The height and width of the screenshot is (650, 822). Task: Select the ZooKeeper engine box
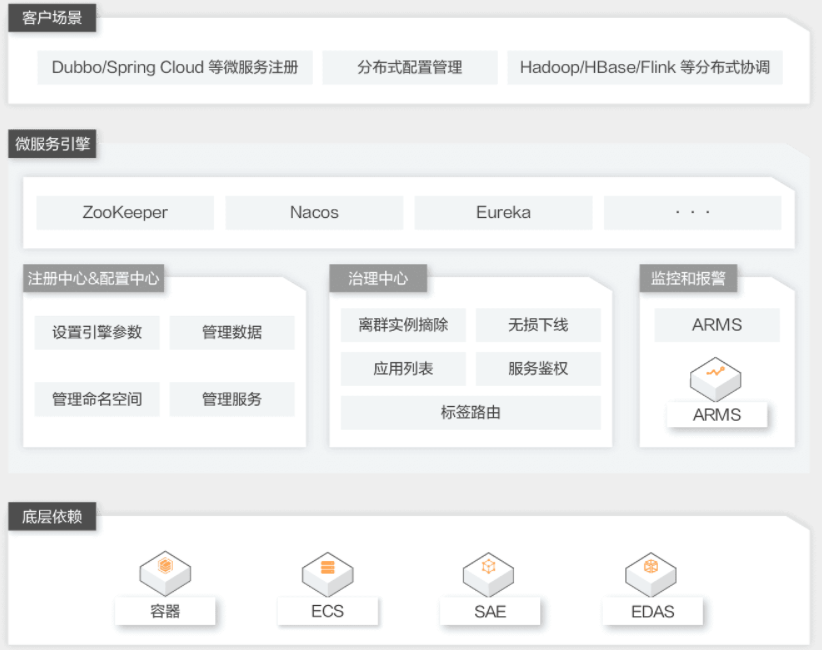(x=125, y=212)
